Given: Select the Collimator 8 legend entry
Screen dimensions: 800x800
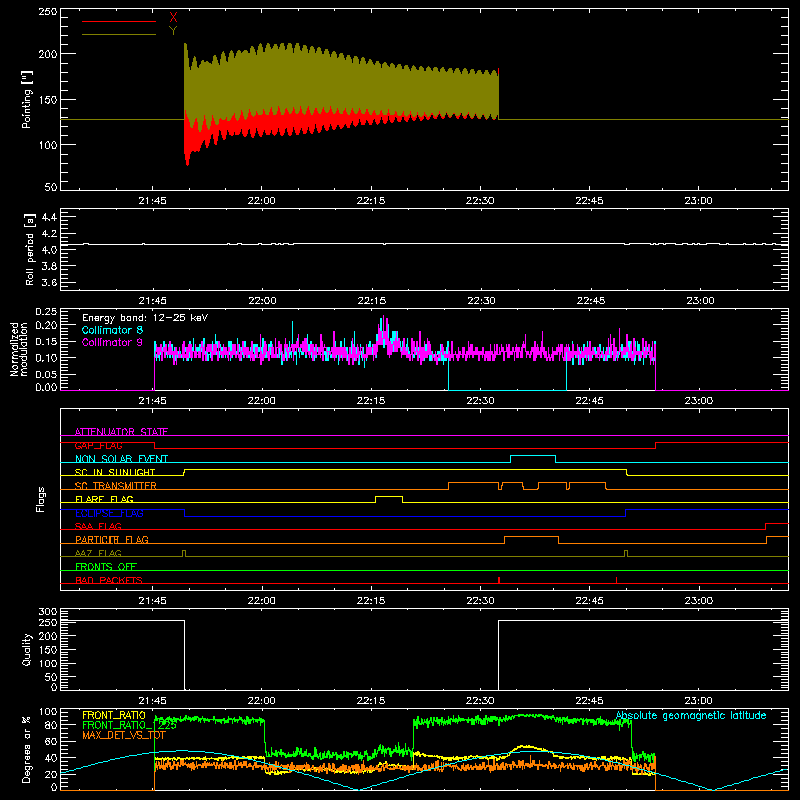Looking at the screenshot, I should 112,330.
